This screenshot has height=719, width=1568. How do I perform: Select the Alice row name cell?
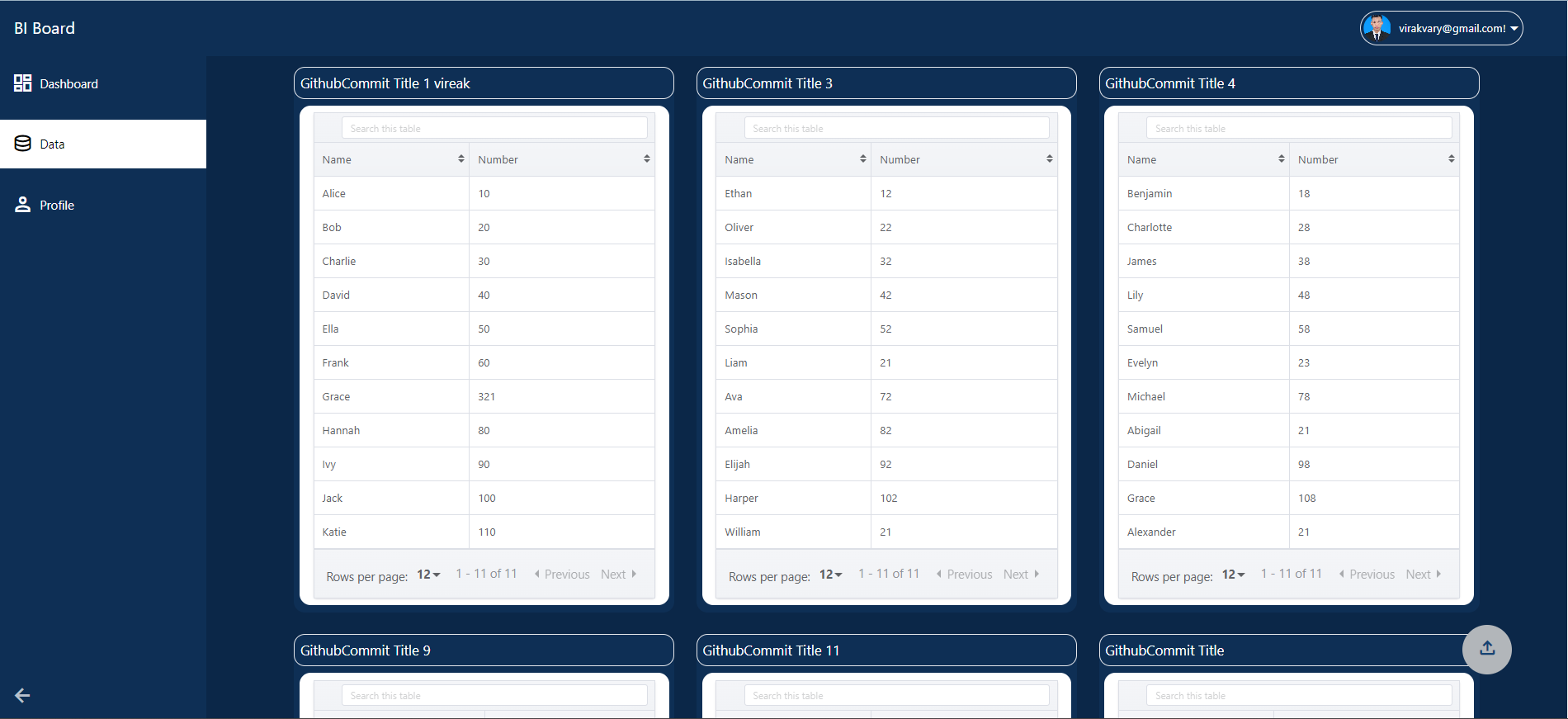click(x=391, y=193)
